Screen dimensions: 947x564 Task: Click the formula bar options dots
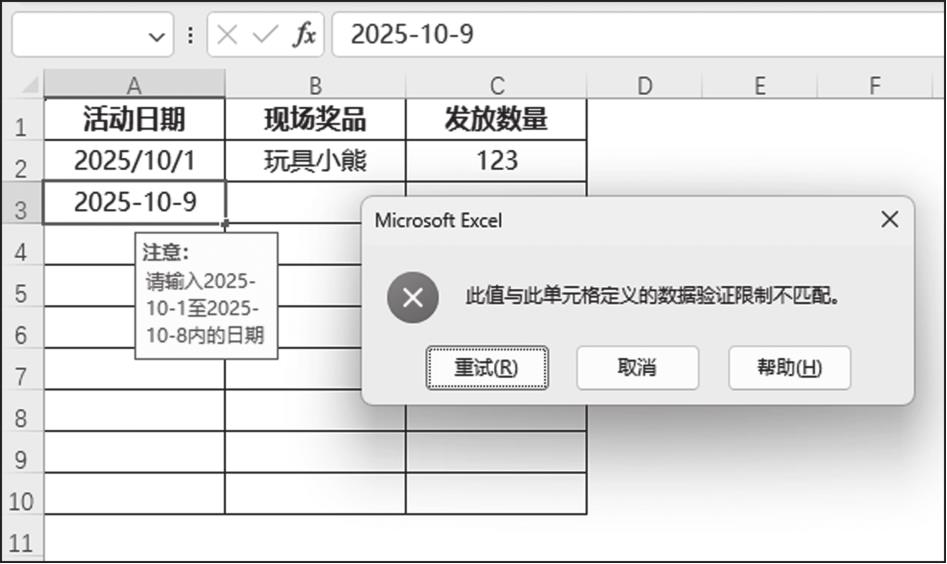[190, 35]
